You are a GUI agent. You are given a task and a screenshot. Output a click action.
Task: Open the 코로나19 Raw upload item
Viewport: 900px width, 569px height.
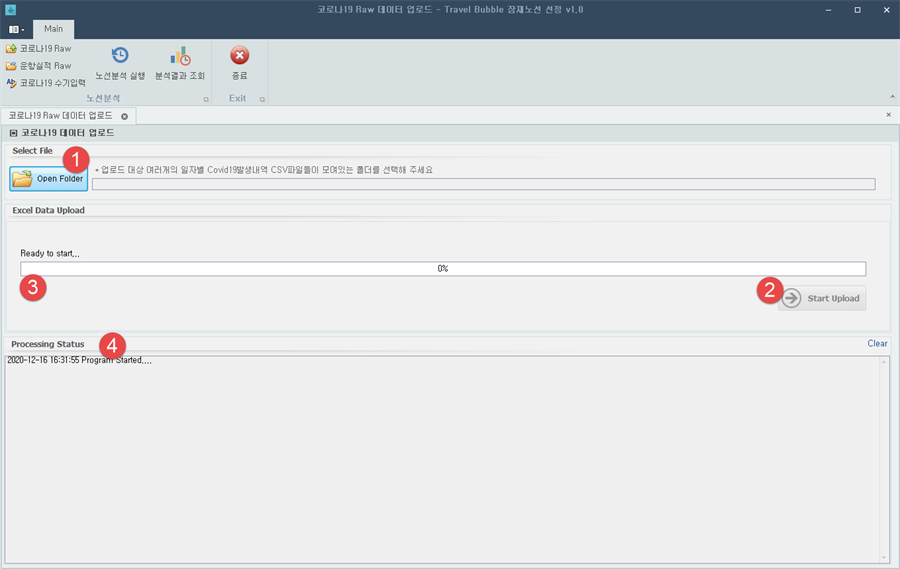pos(38,49)
